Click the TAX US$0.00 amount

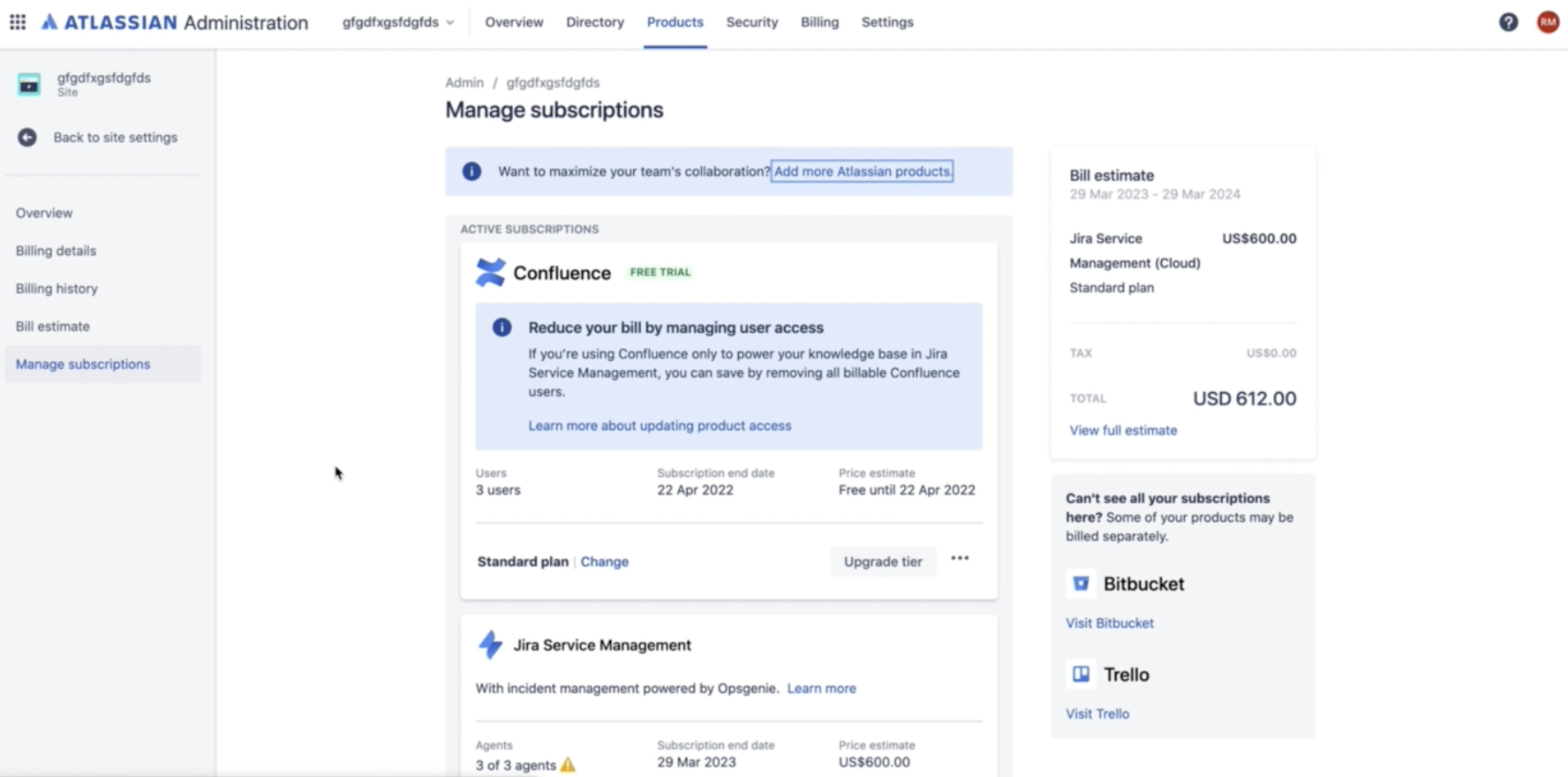[1271, 353]
